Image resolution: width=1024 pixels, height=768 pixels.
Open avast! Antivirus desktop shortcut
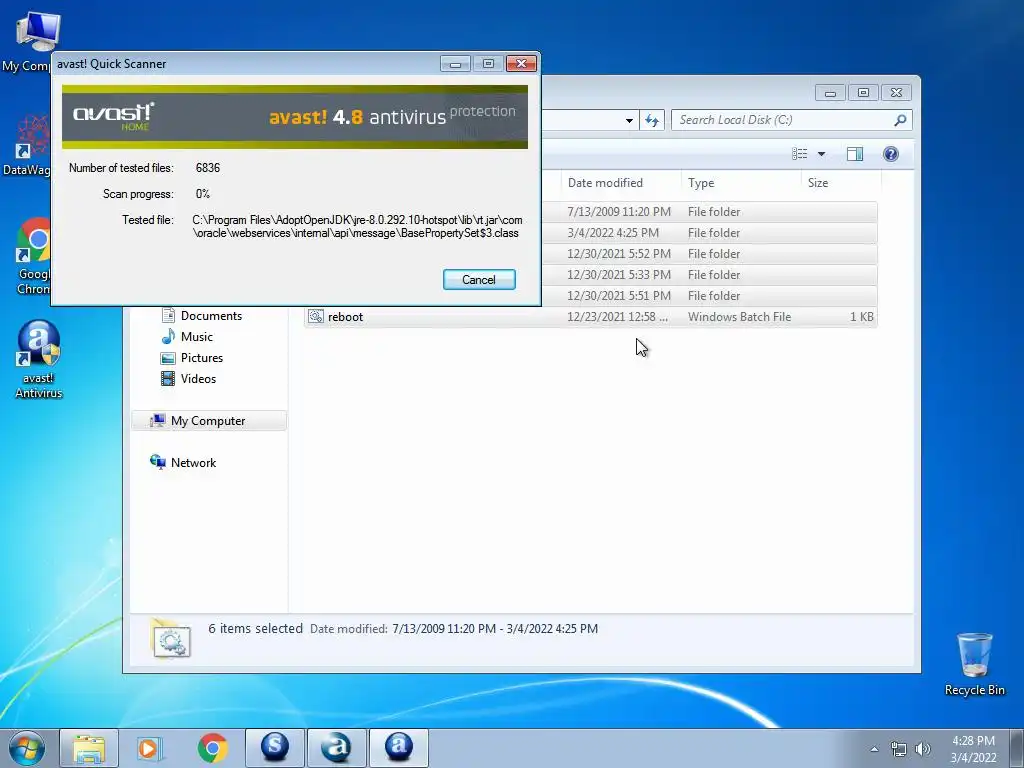pos(39,359)
